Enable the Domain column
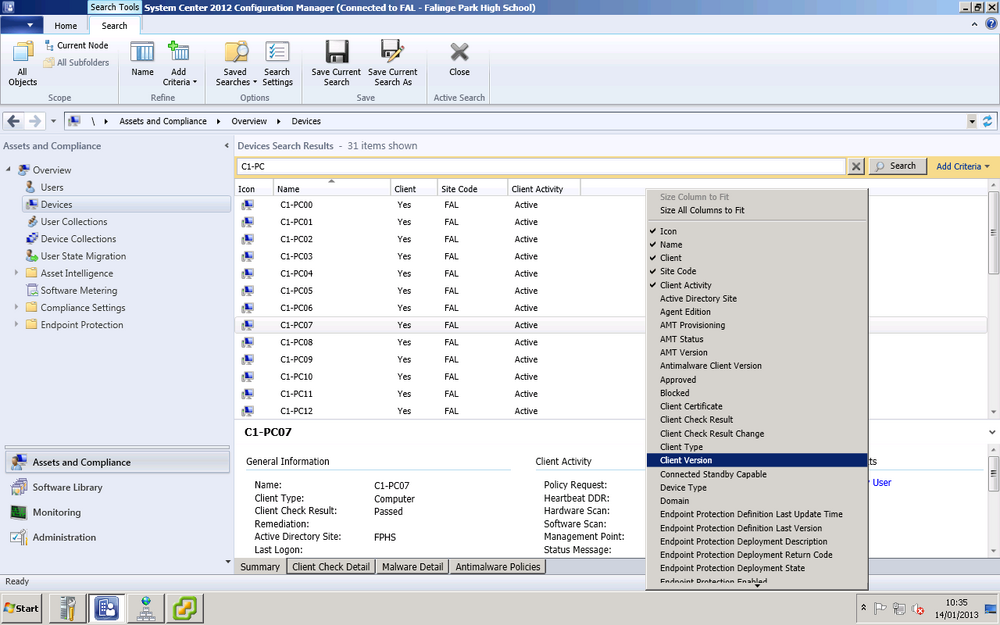 [756, 501]
